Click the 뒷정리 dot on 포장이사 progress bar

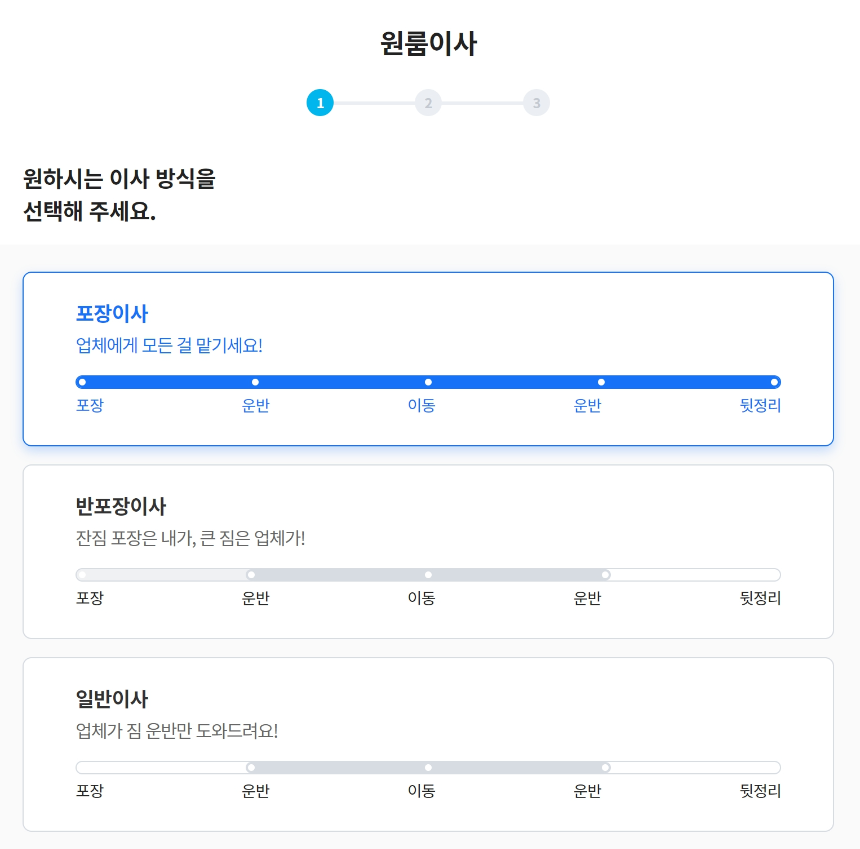coord(774,381)
